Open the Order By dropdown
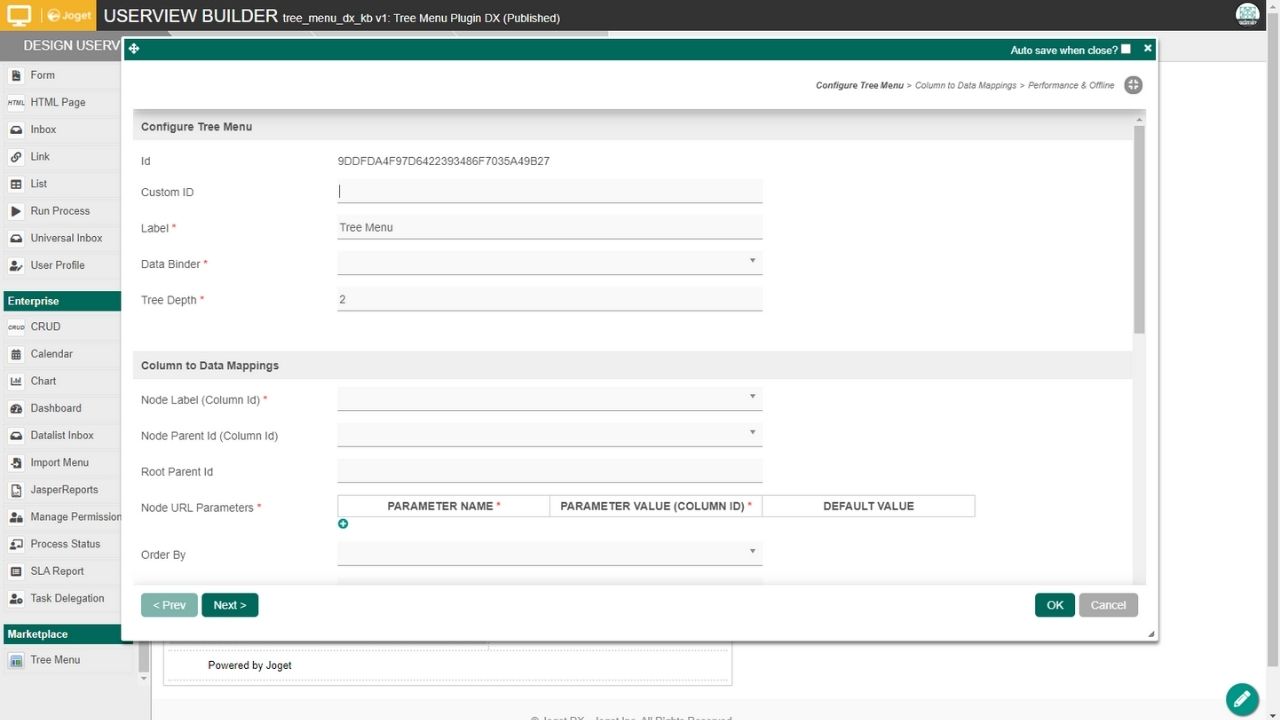The image size is (1280, 720). click(550, 553)
